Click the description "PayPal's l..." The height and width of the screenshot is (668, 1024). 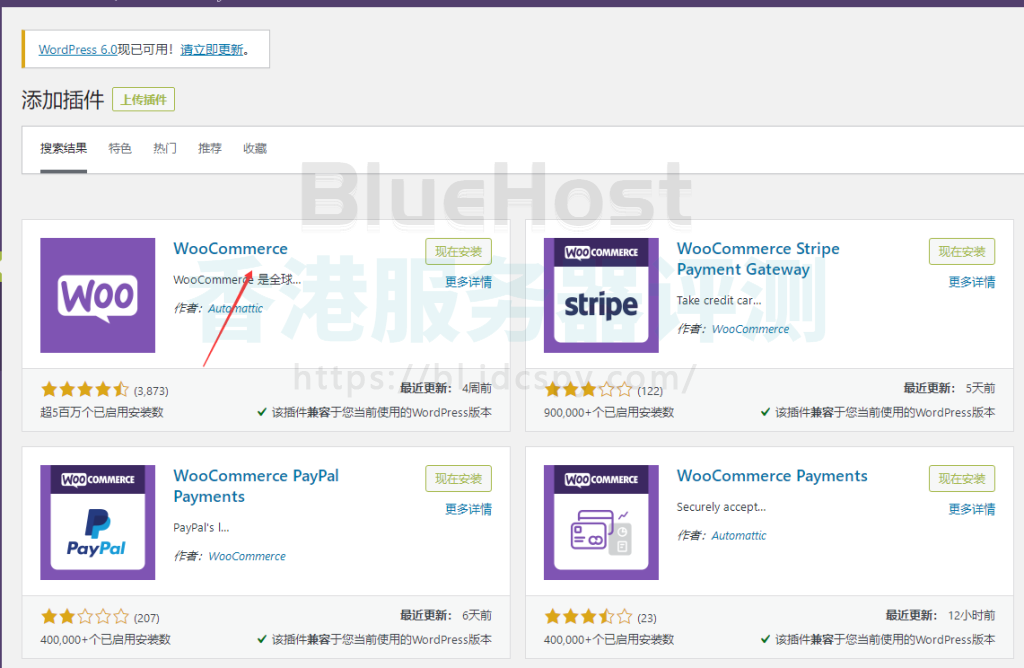pos(201,528)
